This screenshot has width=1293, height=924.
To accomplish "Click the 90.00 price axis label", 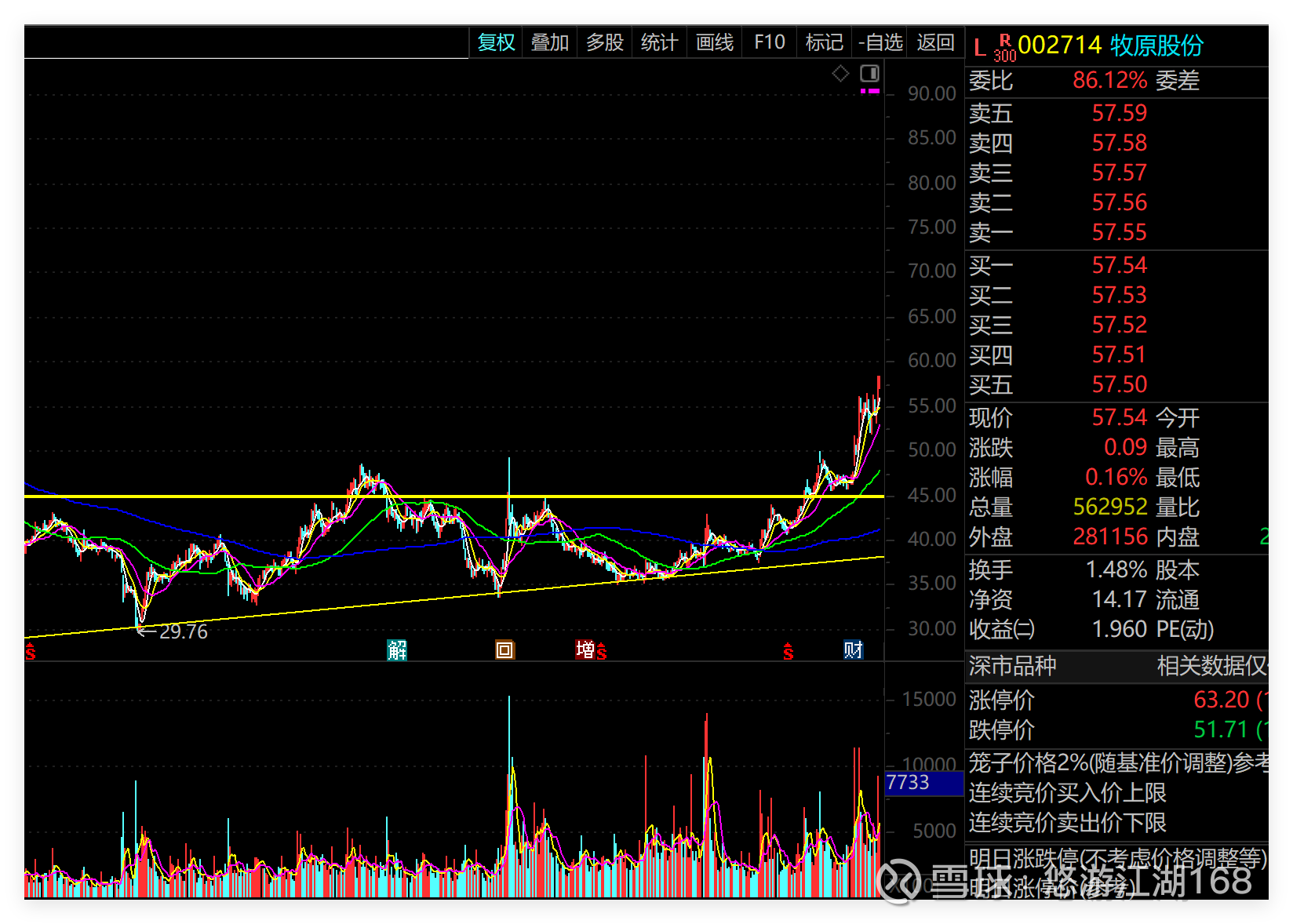I will point(932,93).
